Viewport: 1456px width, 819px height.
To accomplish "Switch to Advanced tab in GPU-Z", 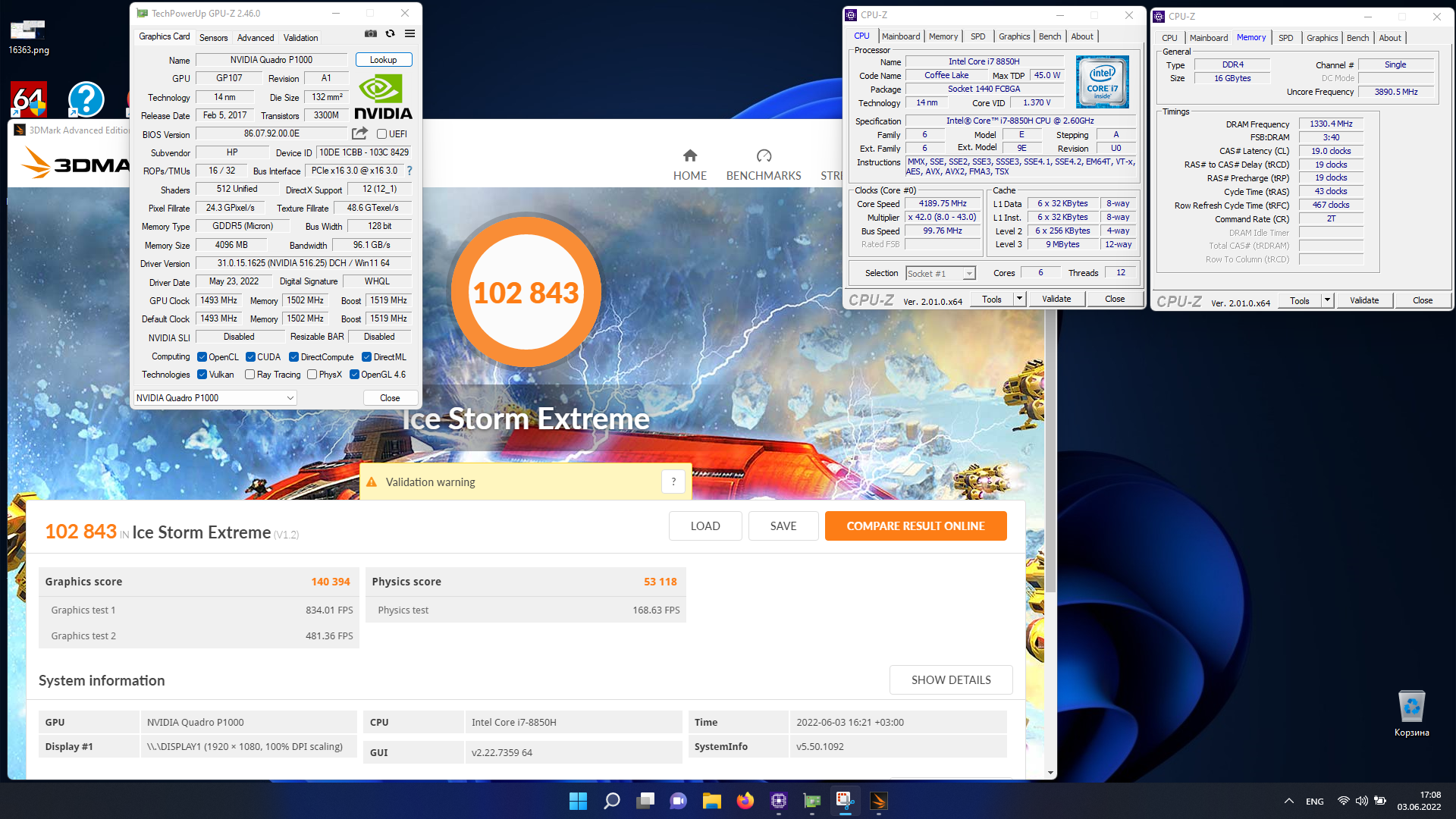I will (256, 38).
